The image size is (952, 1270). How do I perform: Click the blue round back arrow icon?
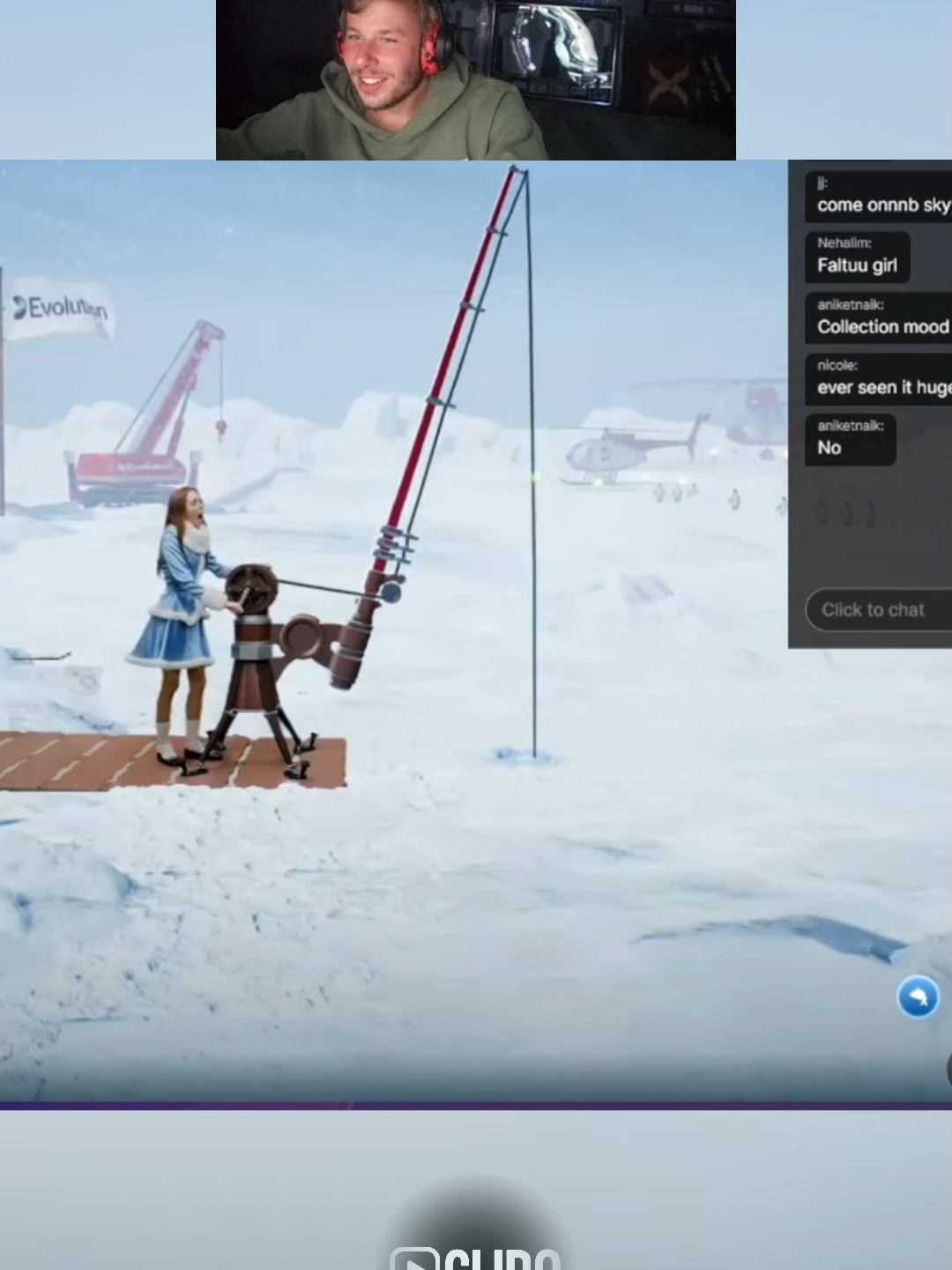(918, 997)
